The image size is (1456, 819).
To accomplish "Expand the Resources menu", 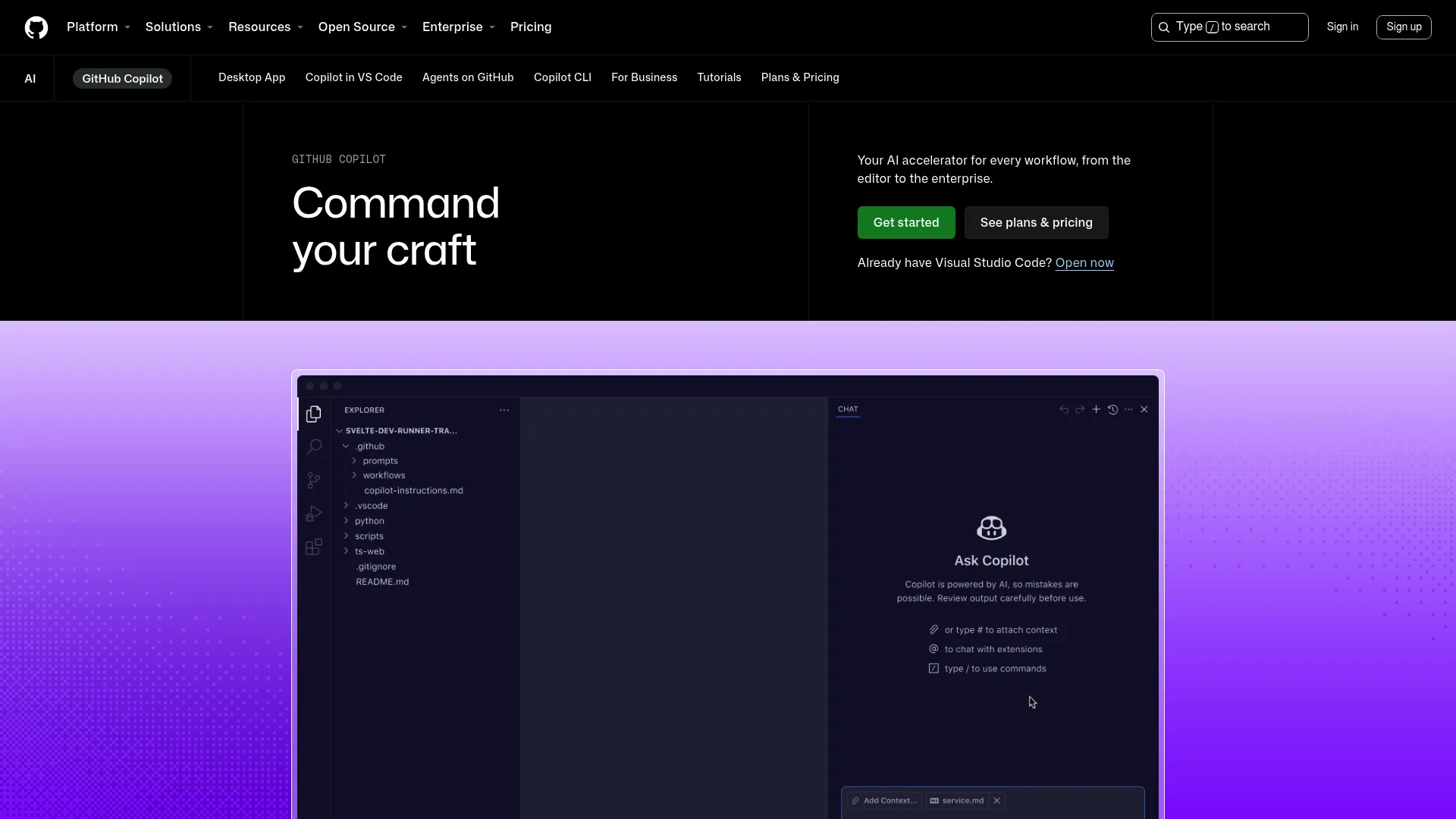I will [x=265, y=27].
